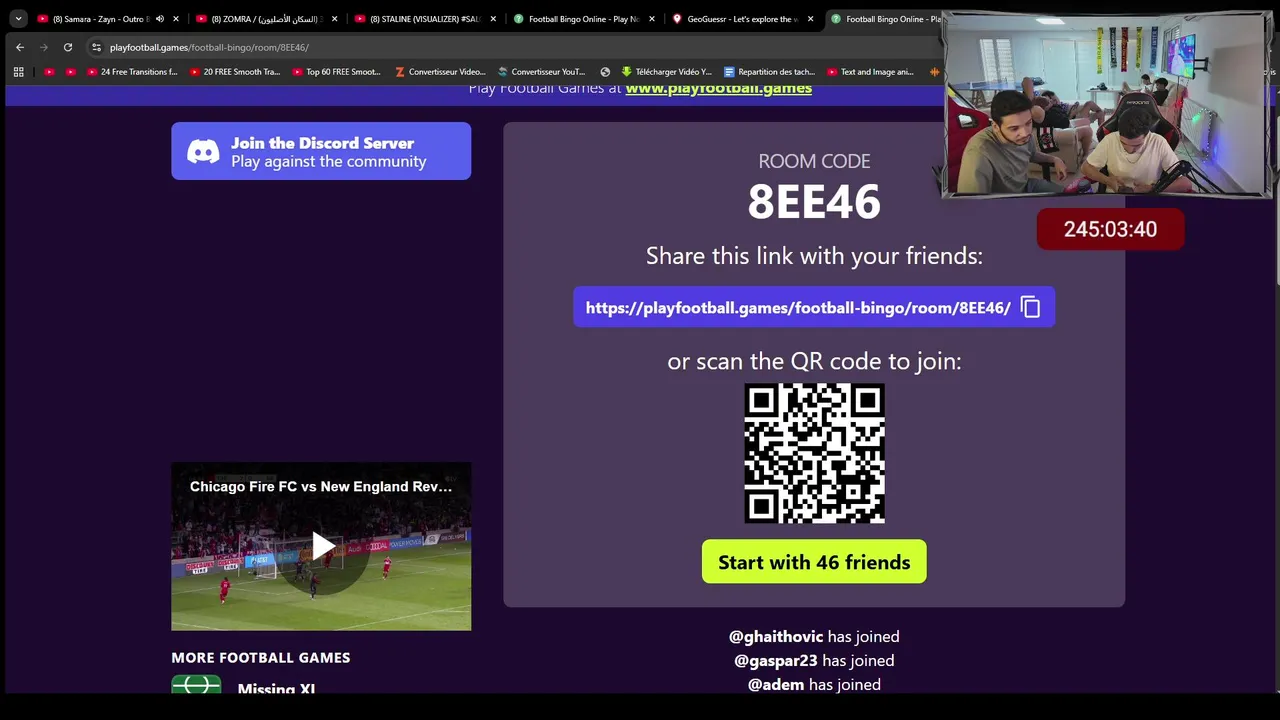Screen dimensions: 1280x720
Task: Close the first Football Bingo Online tab
Action: (652, 19)
